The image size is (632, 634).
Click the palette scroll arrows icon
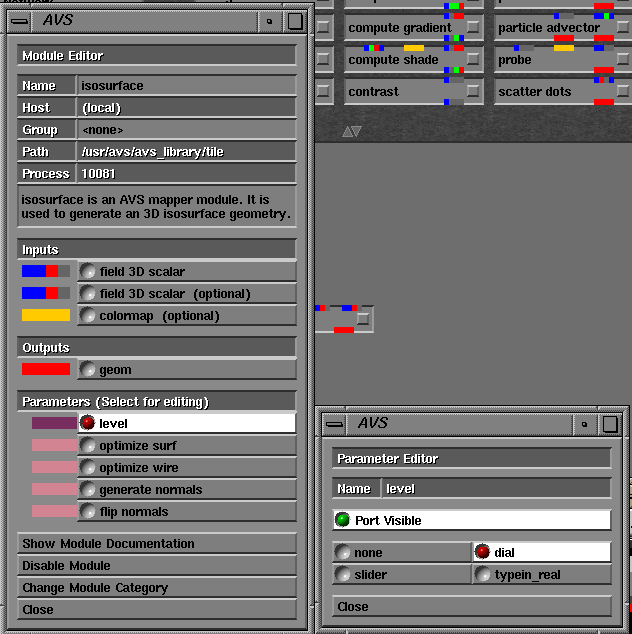(351, 131)
